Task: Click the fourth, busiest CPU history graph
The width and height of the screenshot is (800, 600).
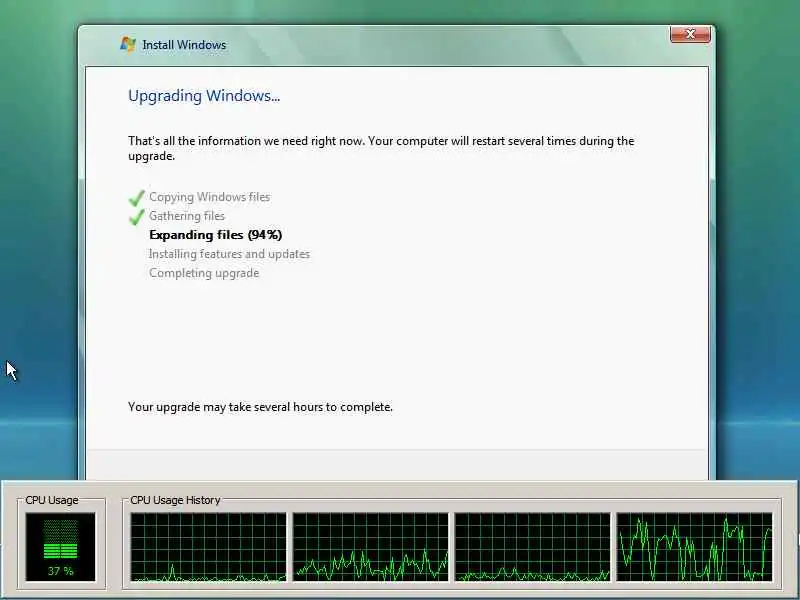Action: click(694, 547)
